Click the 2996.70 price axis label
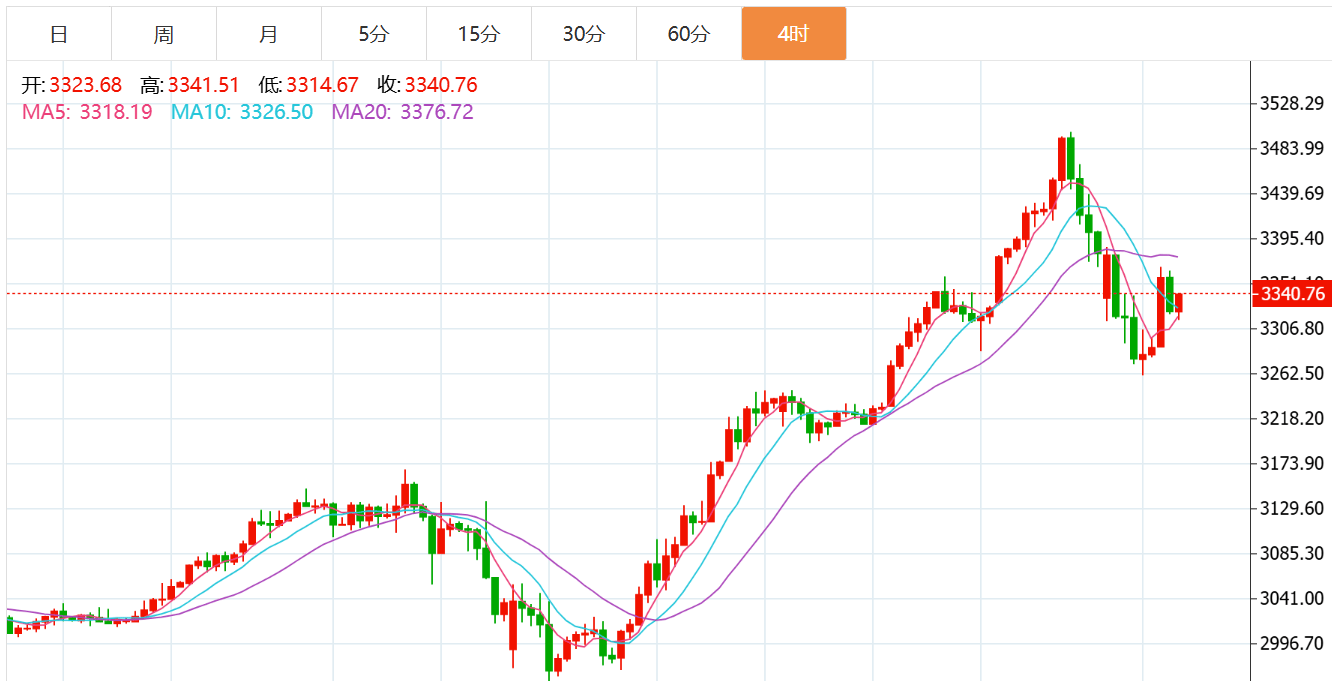Viewport: 1332px width, 681px height. [x=1292, y=643]
